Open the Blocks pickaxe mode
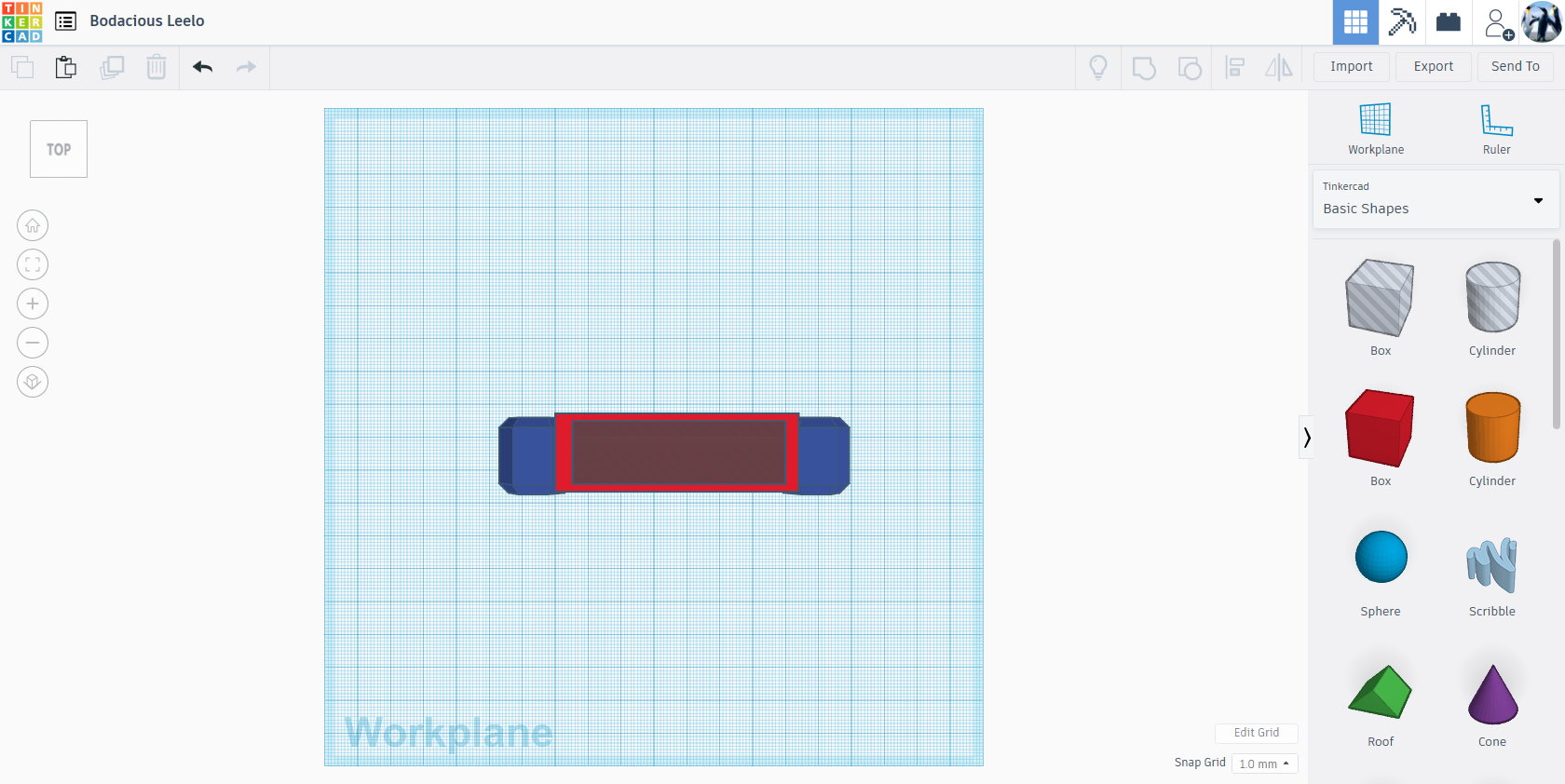The image size is (1565, 784). pos(1402,22)
